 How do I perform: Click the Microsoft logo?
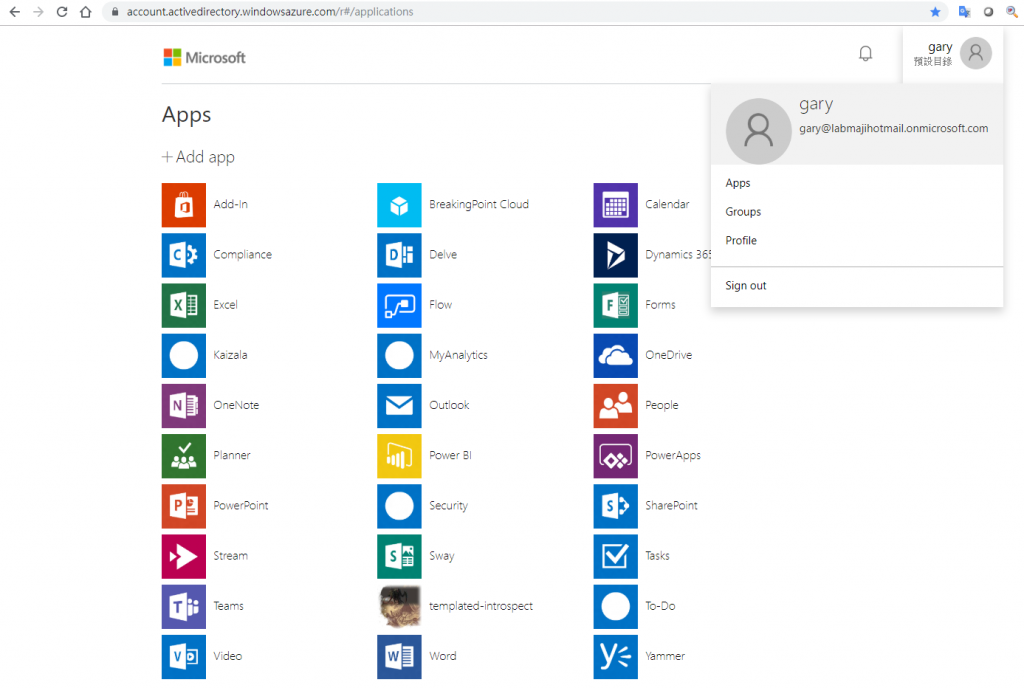204,57
